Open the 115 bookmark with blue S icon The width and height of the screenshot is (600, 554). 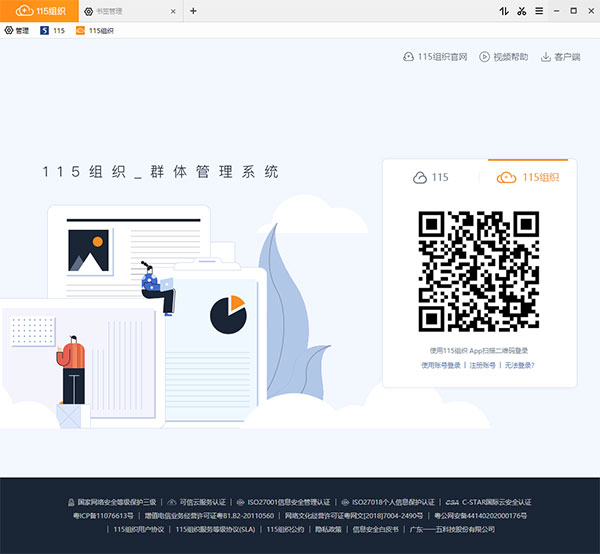click(x=52, y=31)
